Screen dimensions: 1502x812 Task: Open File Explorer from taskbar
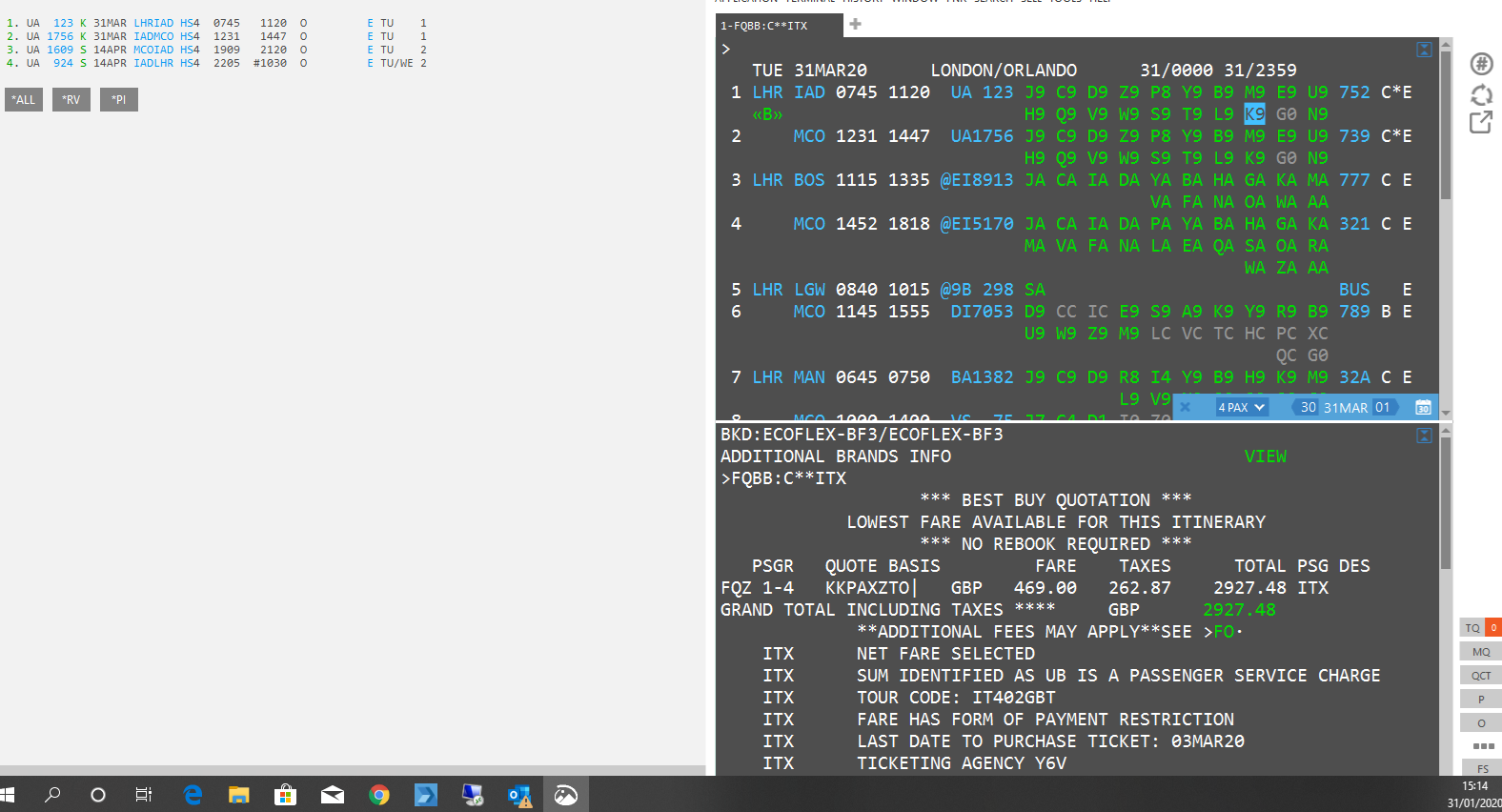pos(238,795)
